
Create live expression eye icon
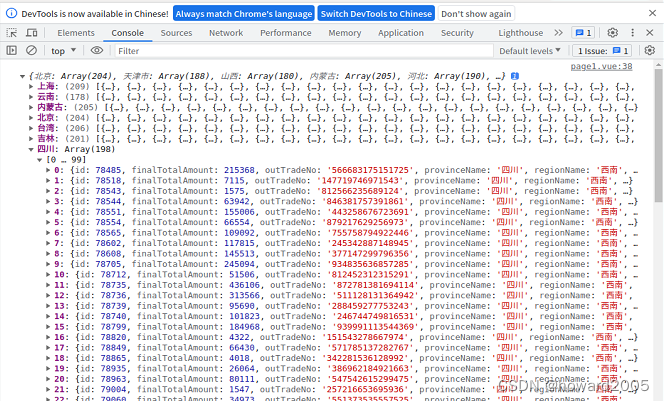[97, 50]
